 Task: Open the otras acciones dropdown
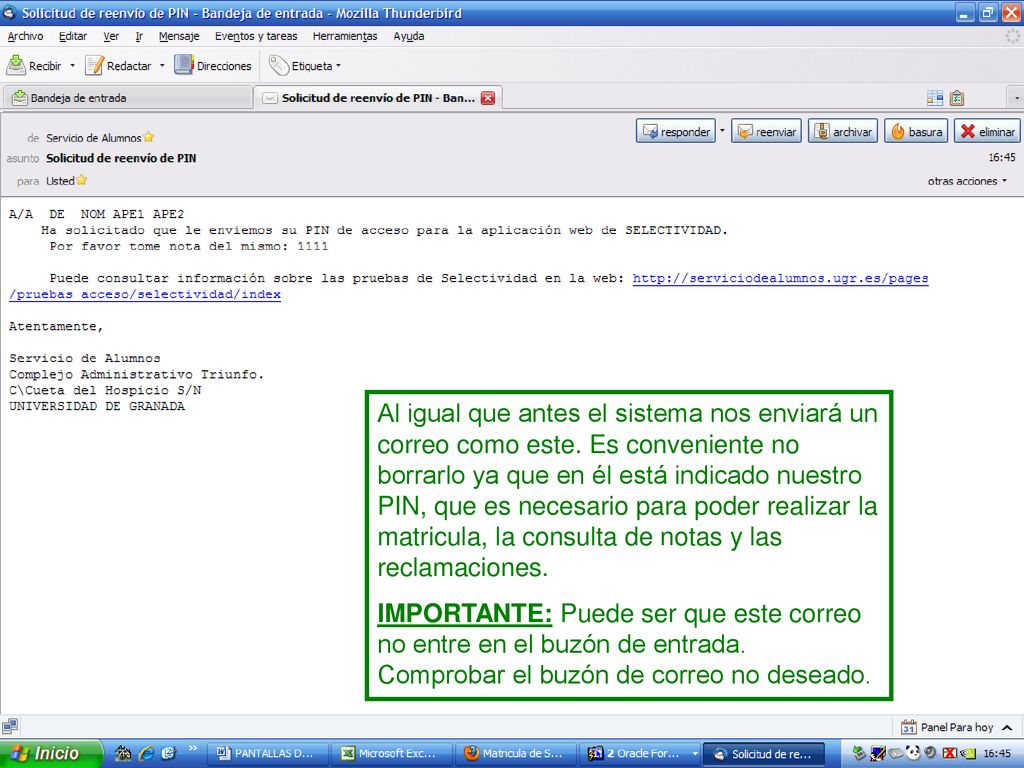(x=967, y=181)
